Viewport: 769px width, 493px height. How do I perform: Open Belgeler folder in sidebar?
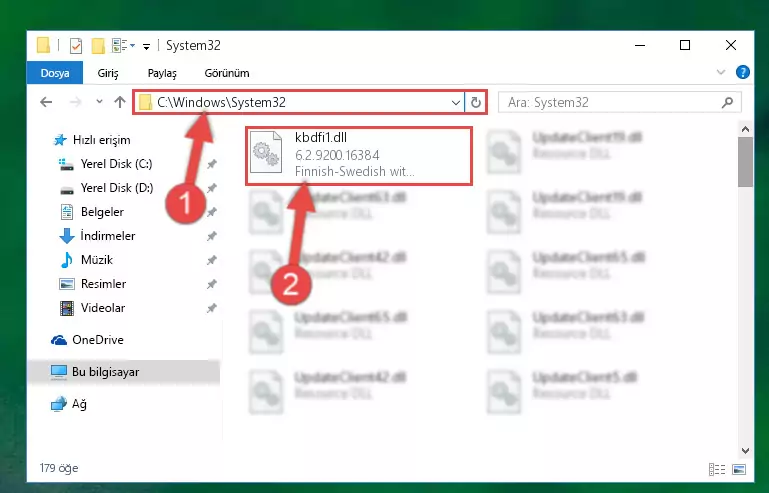coord(102,212)
